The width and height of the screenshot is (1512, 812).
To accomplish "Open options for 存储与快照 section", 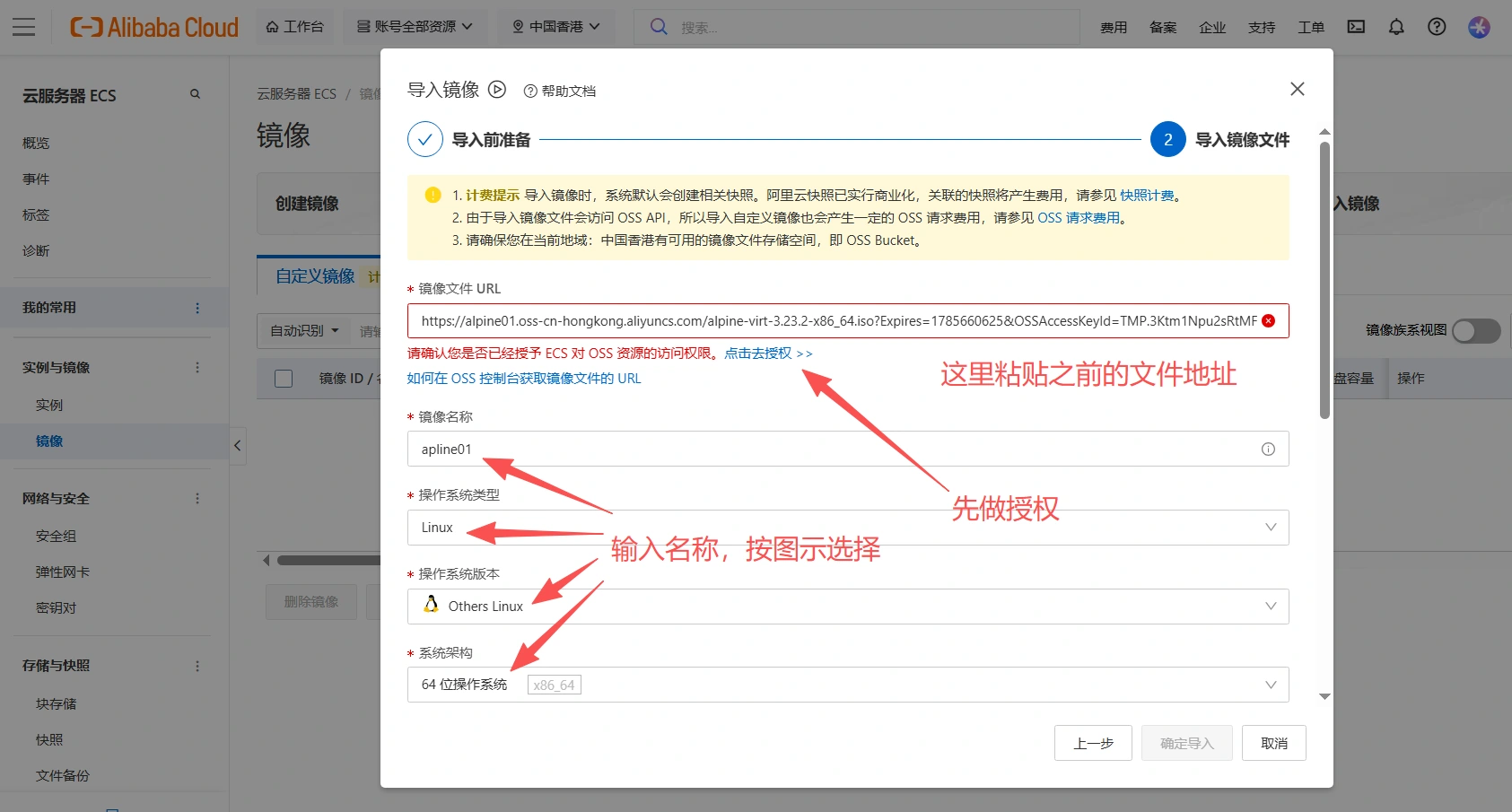I will [197, 666].
